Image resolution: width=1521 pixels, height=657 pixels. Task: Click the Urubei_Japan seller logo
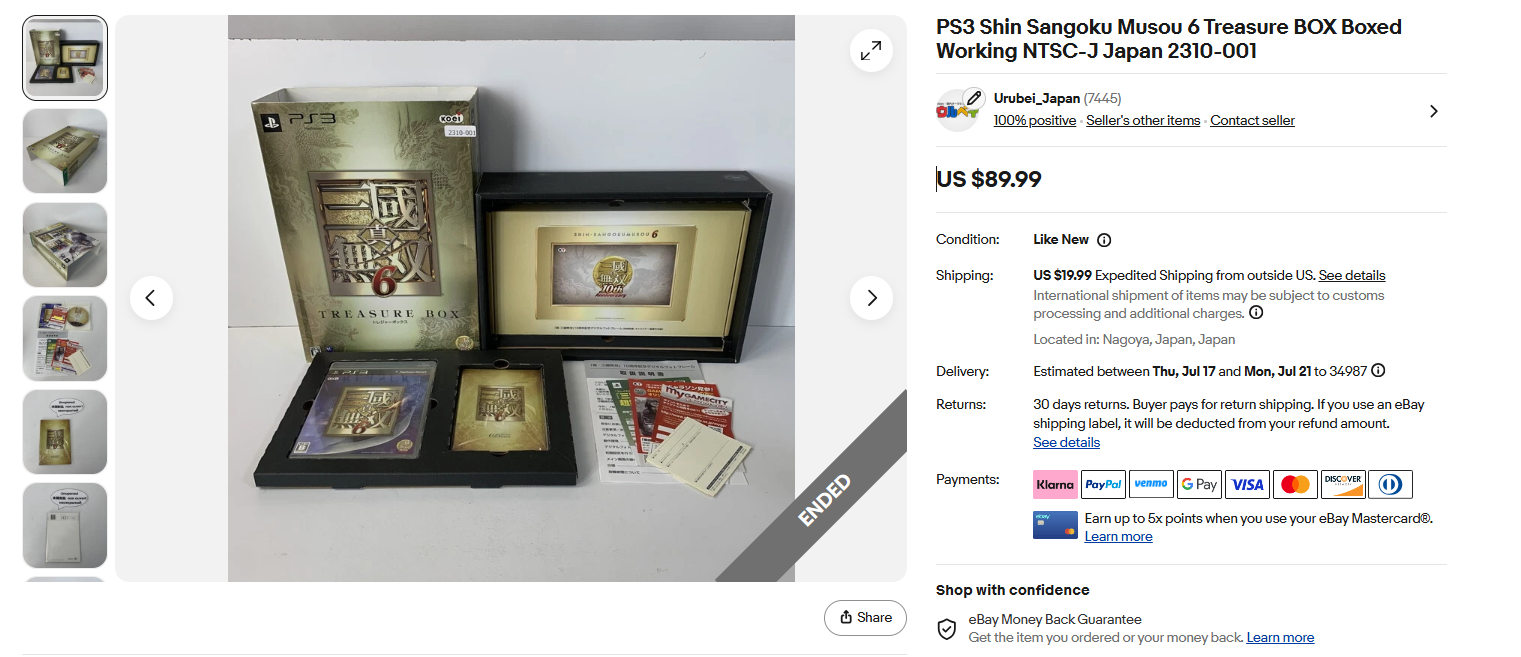click(x=958, y=110)
